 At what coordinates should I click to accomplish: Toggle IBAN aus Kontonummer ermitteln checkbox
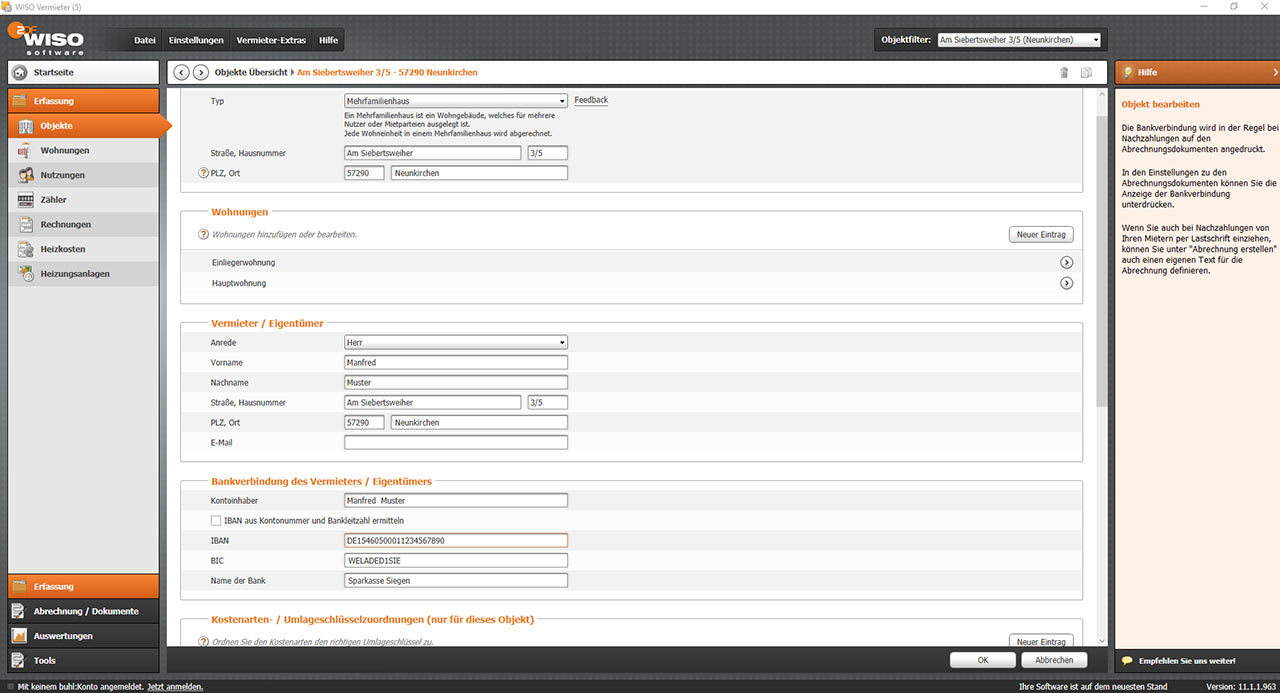coord(215,520)
